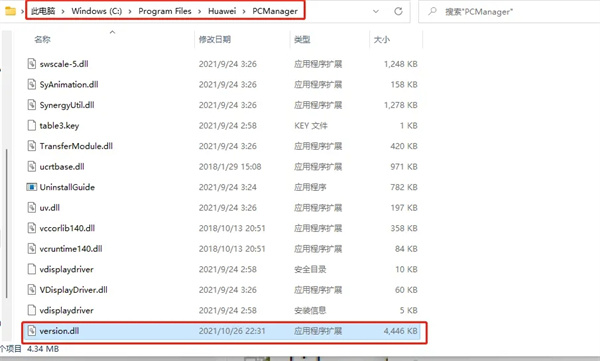Click the folder icon in address bar
The height and width of the screenshot is (361, 600).
point(10,11)
